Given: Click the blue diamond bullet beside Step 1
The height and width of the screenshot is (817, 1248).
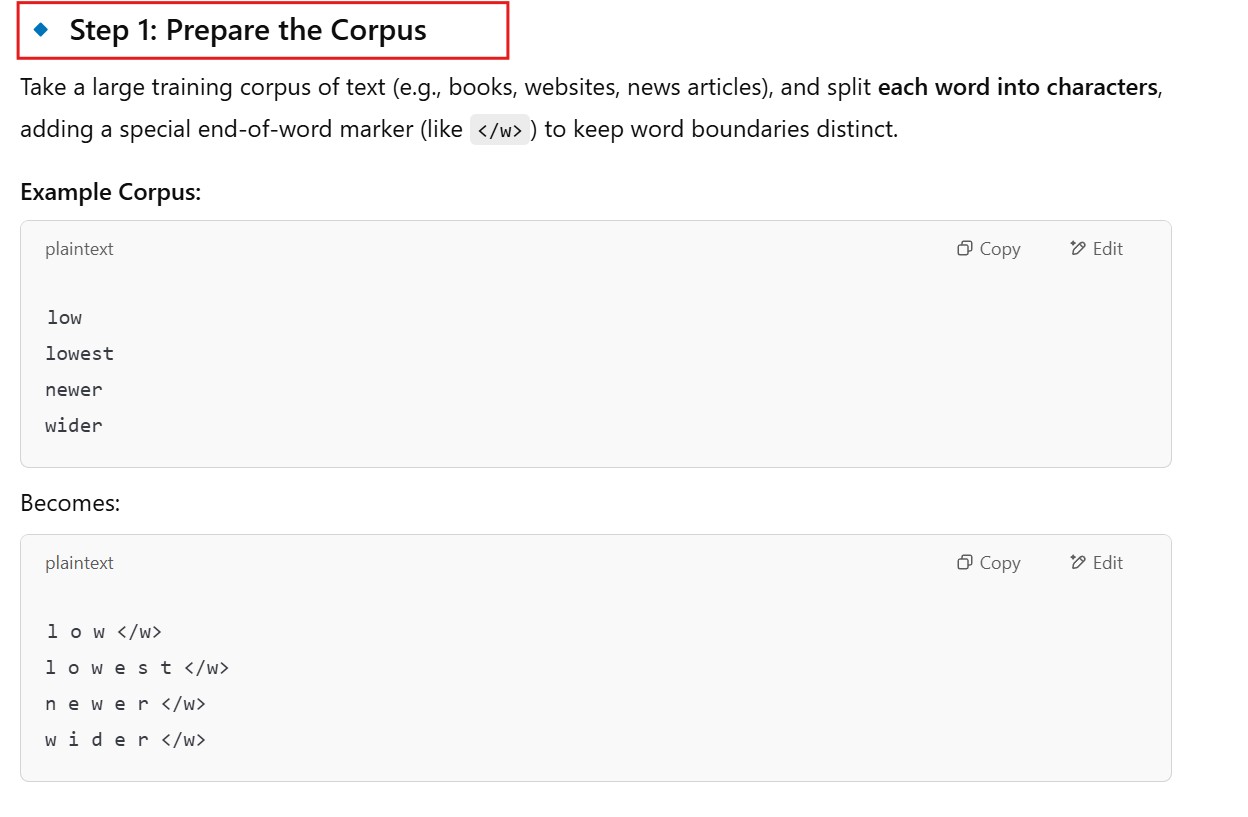Looking at the screenshot, I should click(x=41, y=30).
